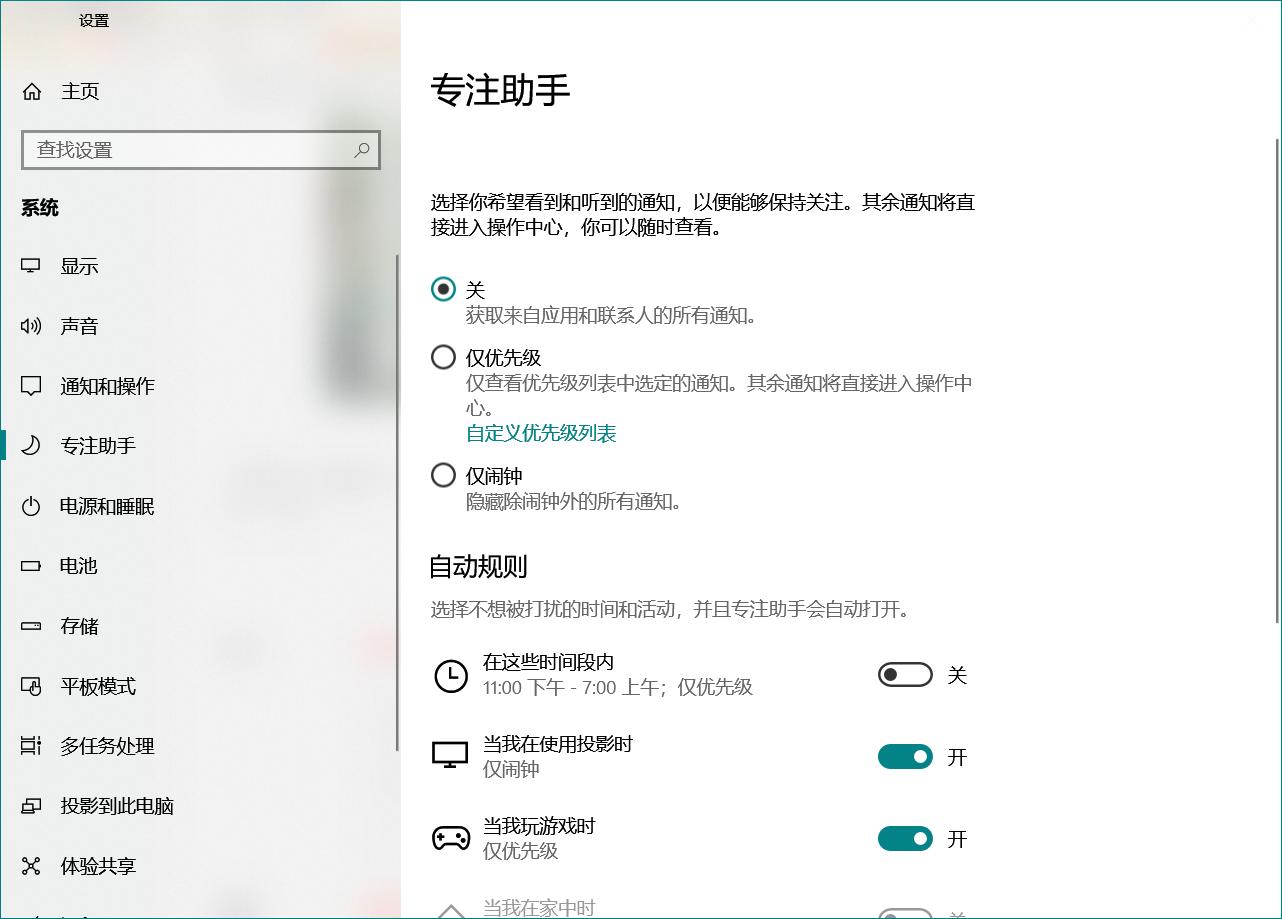Viewport: 1282px width, 919px height.
Task: Click the search magnifier in 查找设置
Action: point(361,149)
